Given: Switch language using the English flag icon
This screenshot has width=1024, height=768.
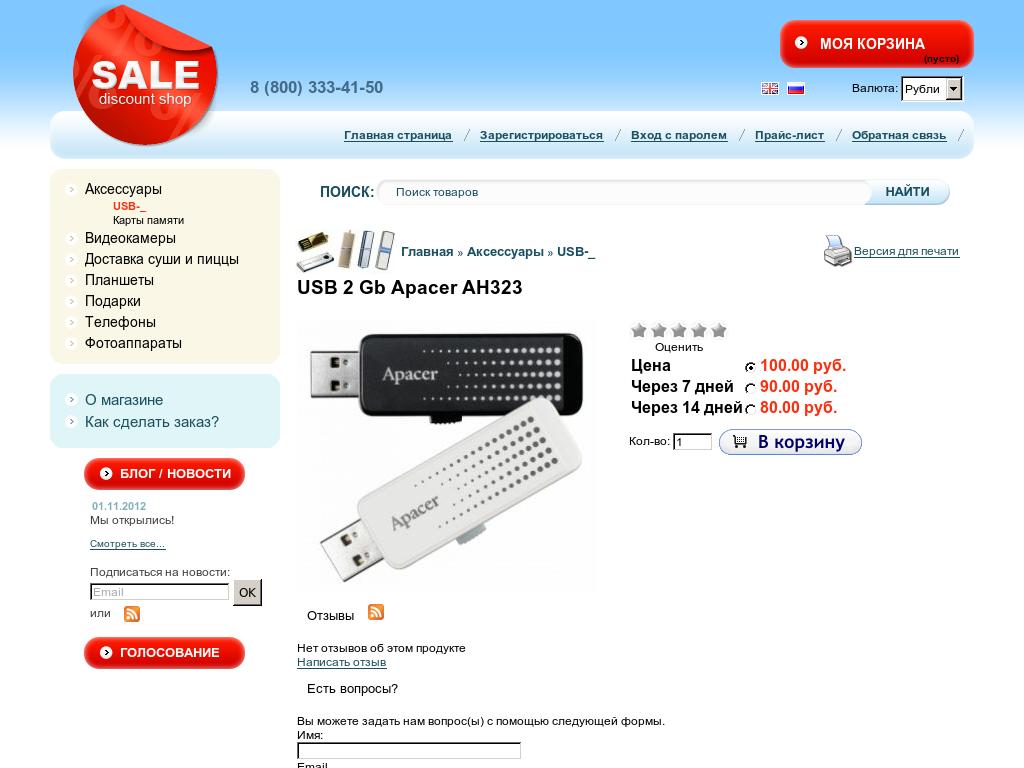Looking at the screenshot, I should pyautogui.click(x=770, y=88).
